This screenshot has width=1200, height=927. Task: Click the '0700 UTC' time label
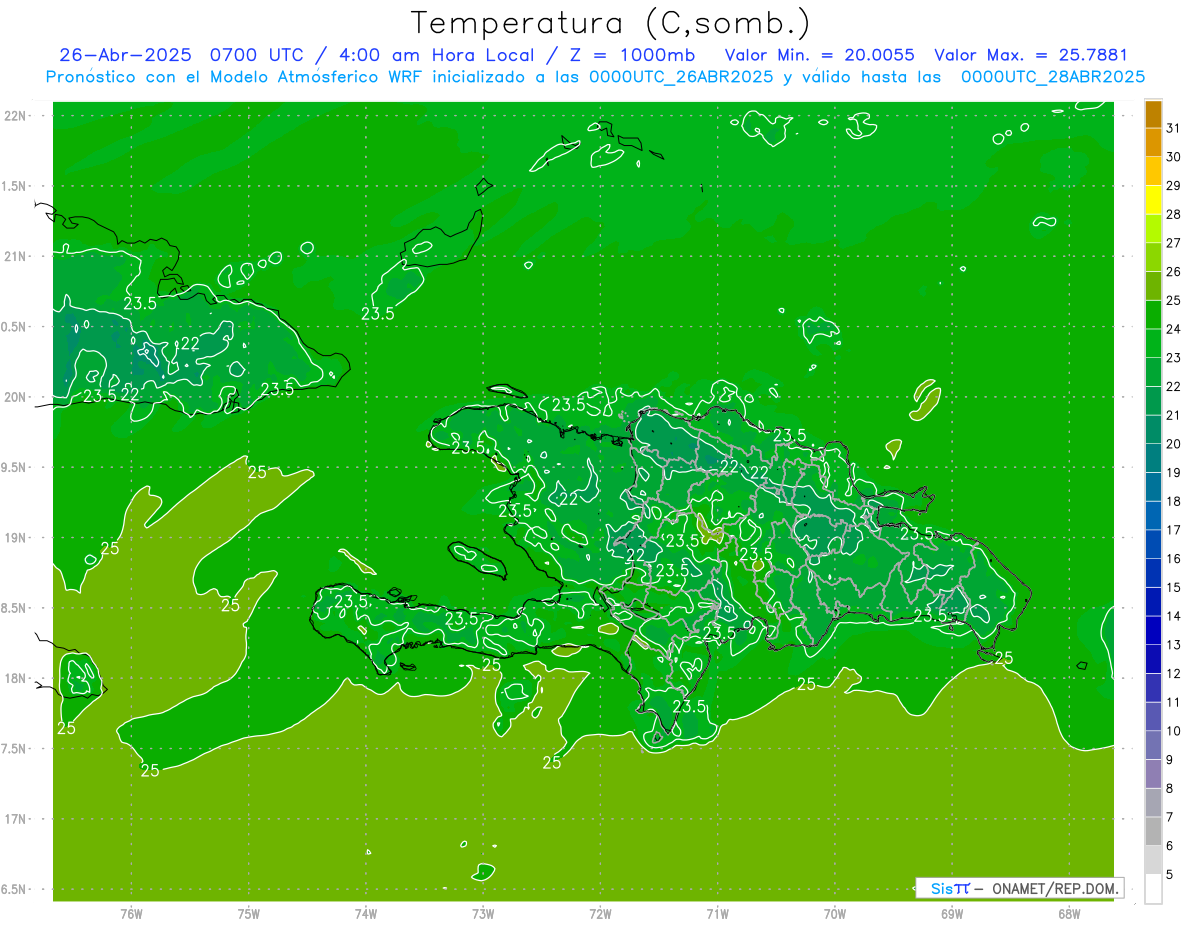coord(259,55)
